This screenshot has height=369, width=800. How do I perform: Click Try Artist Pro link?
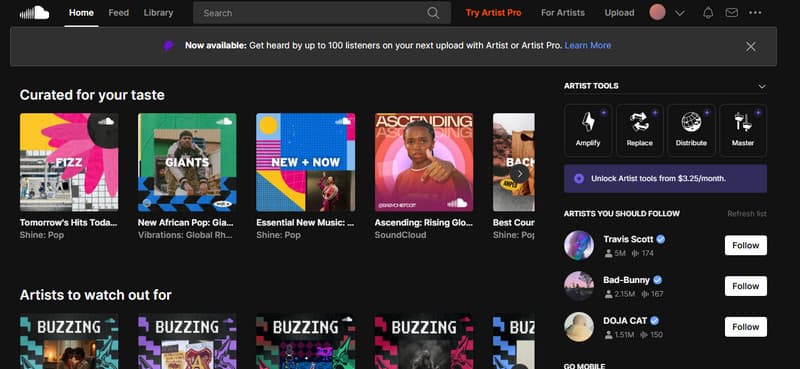point(493,13)
